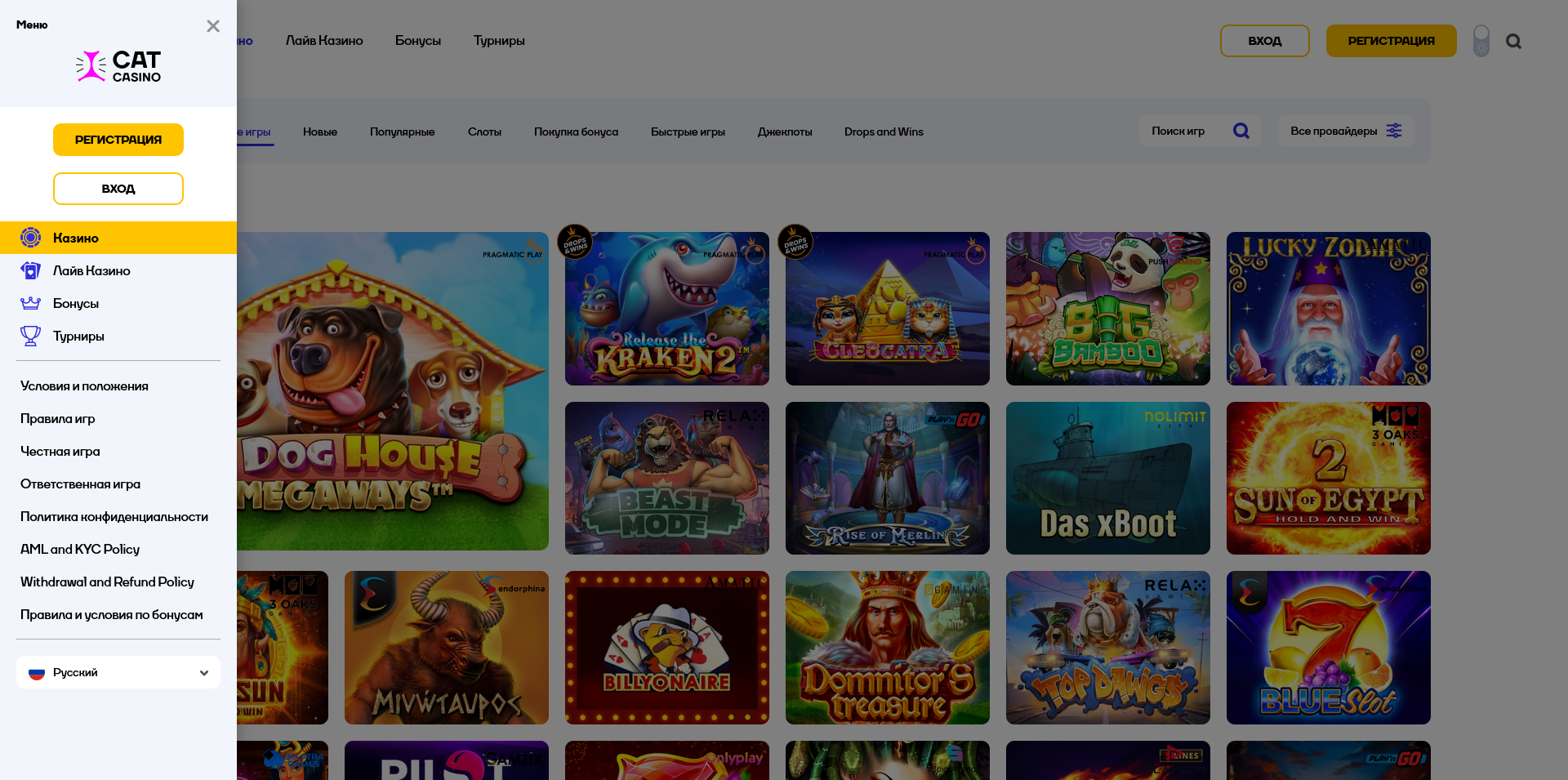Click the language dropdown chevron arrow
The height and width of the screenshot is (780, 1568).
204,673
